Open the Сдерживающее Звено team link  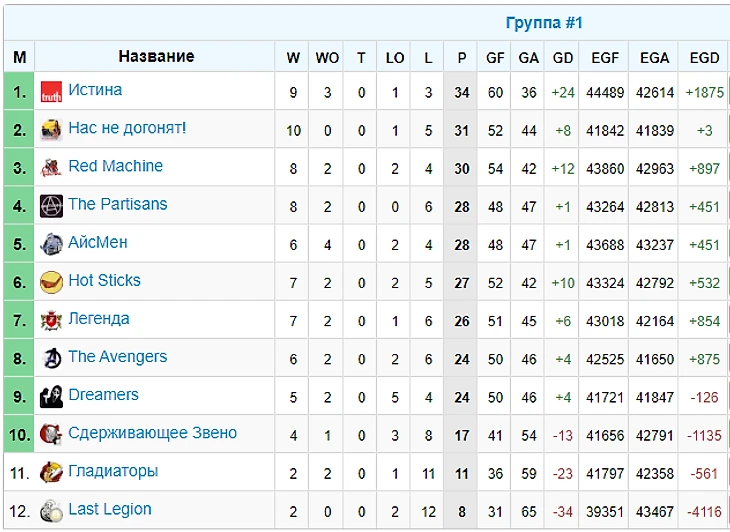(152, 433)
